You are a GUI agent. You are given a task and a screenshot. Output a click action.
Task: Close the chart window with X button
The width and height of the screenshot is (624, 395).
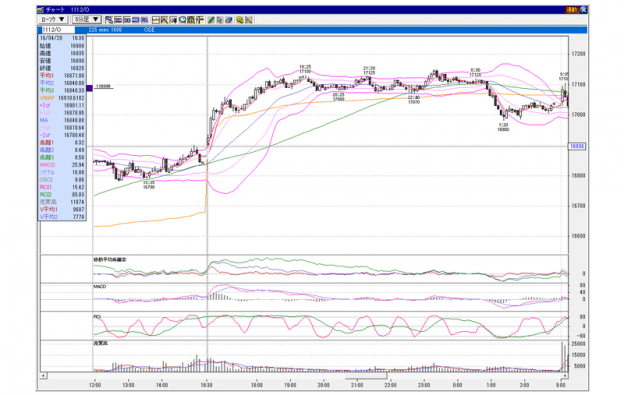583,10
